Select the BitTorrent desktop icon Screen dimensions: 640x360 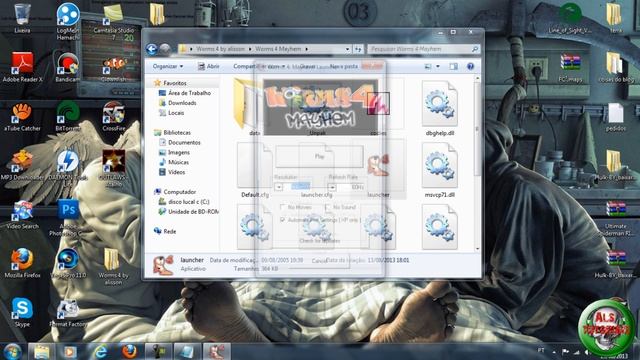[x=68, y=117]
